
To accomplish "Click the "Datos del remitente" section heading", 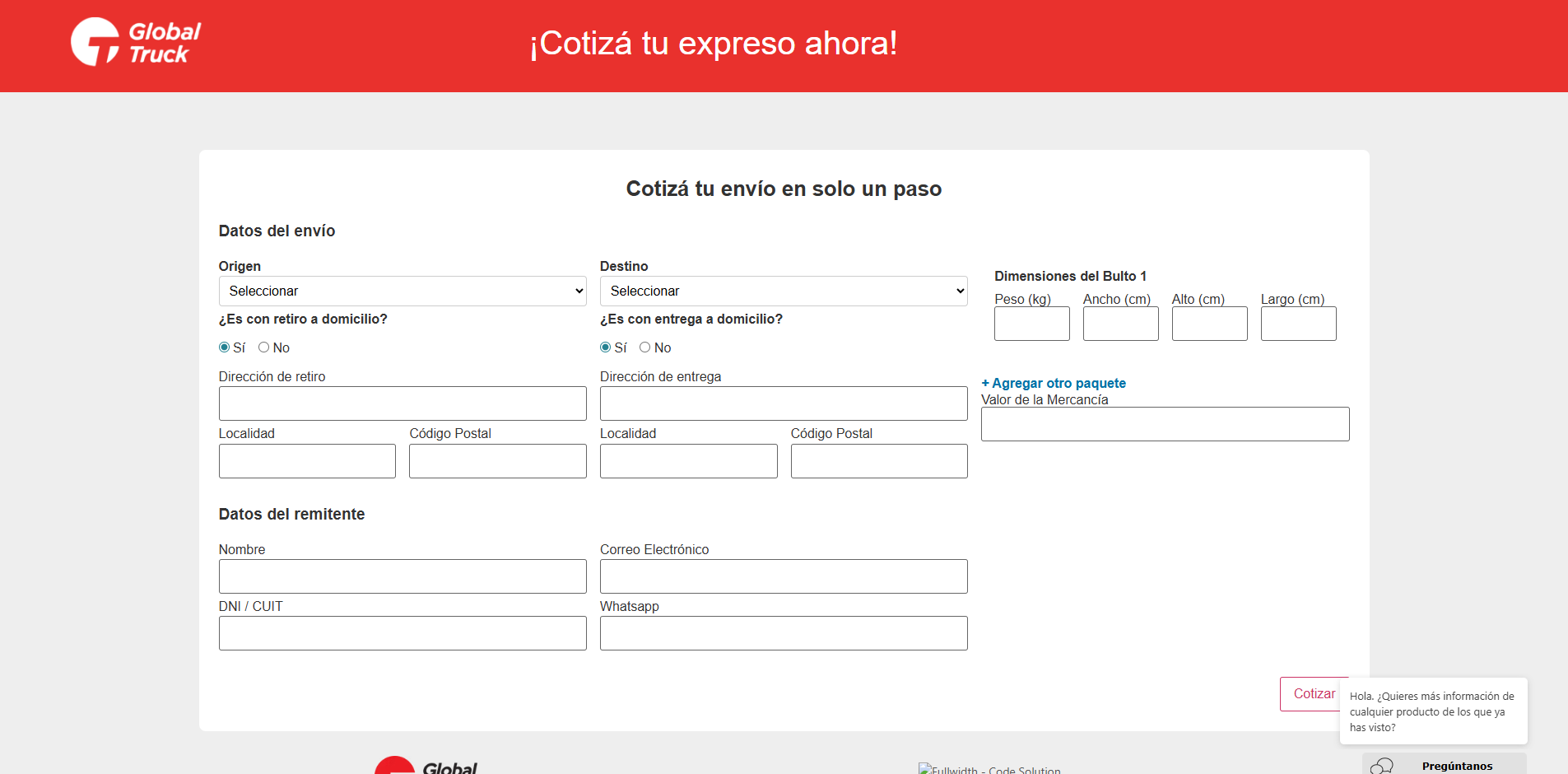I will click(x=291, y=514).
